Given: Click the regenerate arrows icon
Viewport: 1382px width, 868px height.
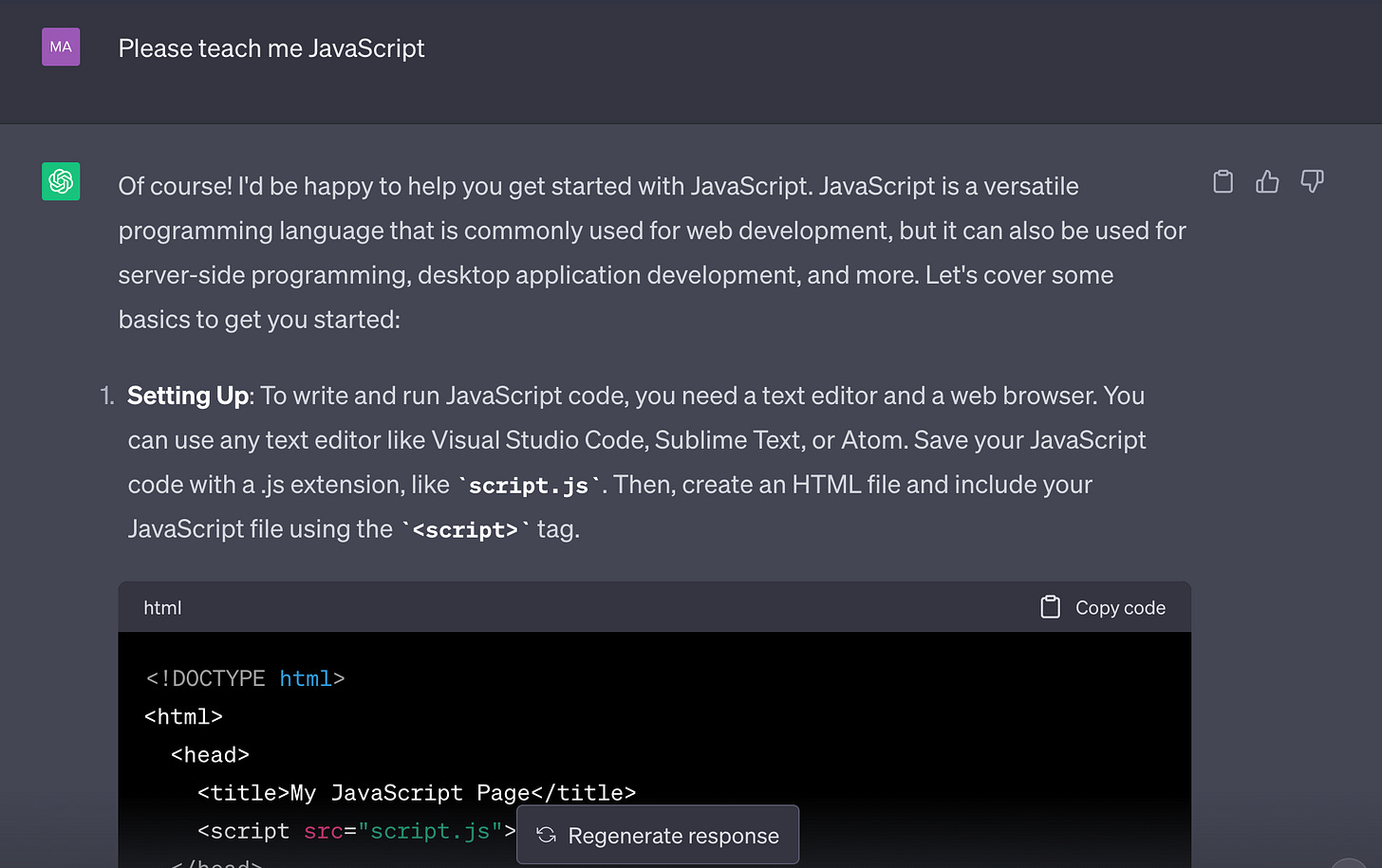Looking at the screenshot, I should coord(546,835).
